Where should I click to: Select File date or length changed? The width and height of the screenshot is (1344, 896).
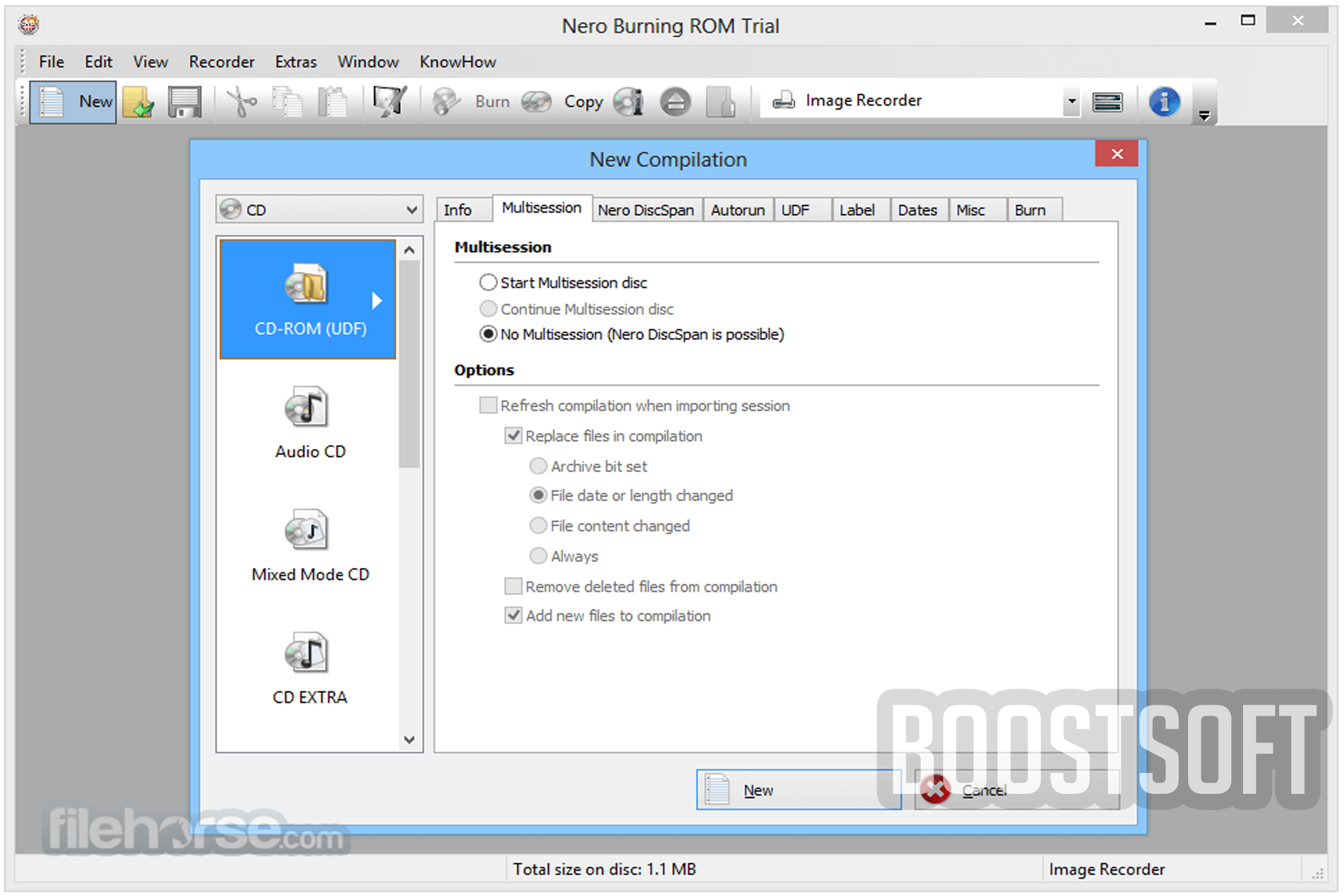pos(631,495)
